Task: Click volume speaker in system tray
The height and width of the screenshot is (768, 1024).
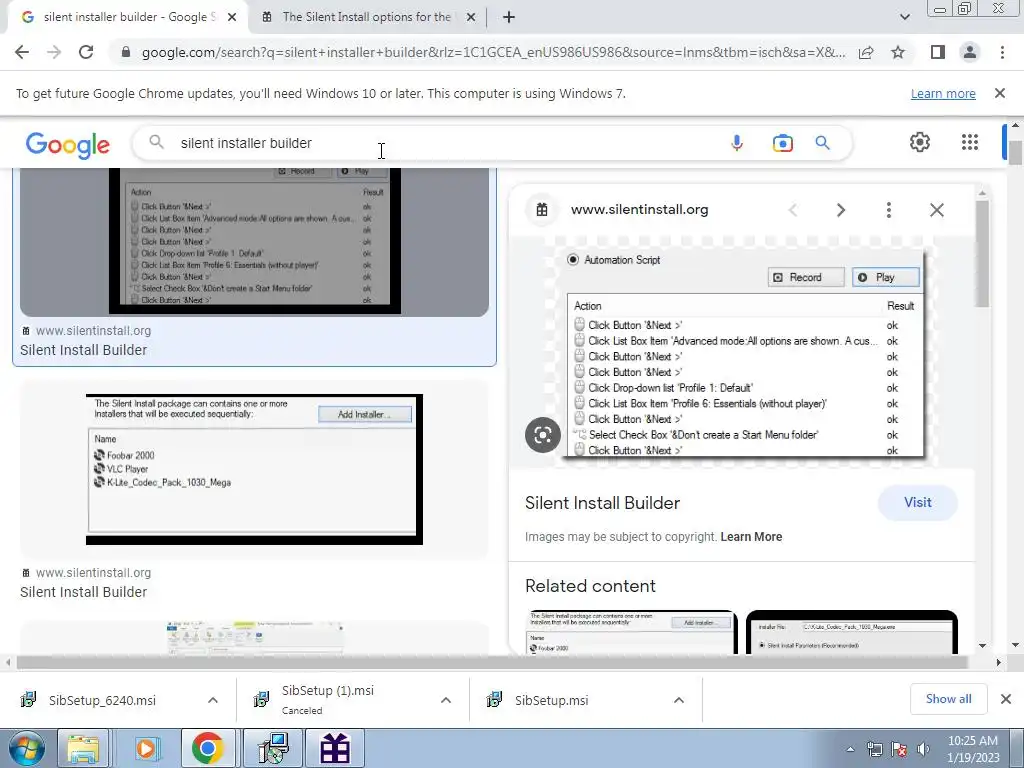Action: 923,749
